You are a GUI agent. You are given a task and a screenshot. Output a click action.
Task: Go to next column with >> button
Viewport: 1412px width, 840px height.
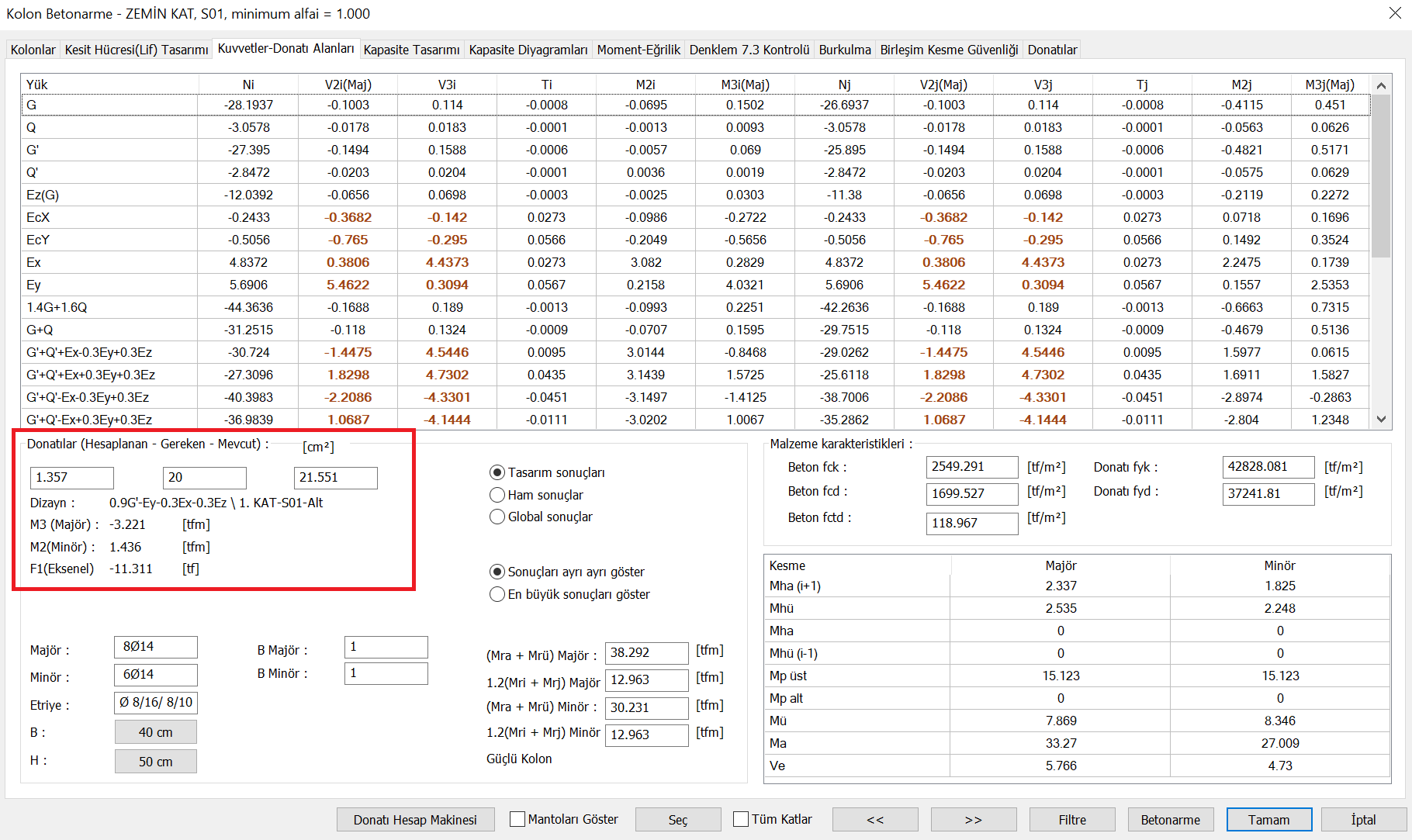(973, 820)
